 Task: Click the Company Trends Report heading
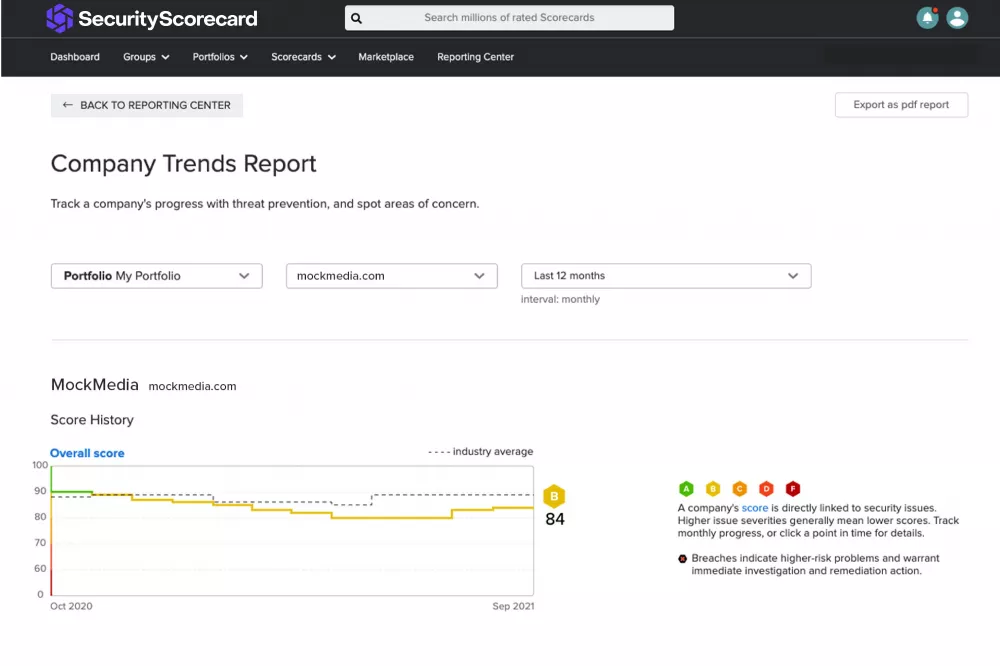coord(184,164)
